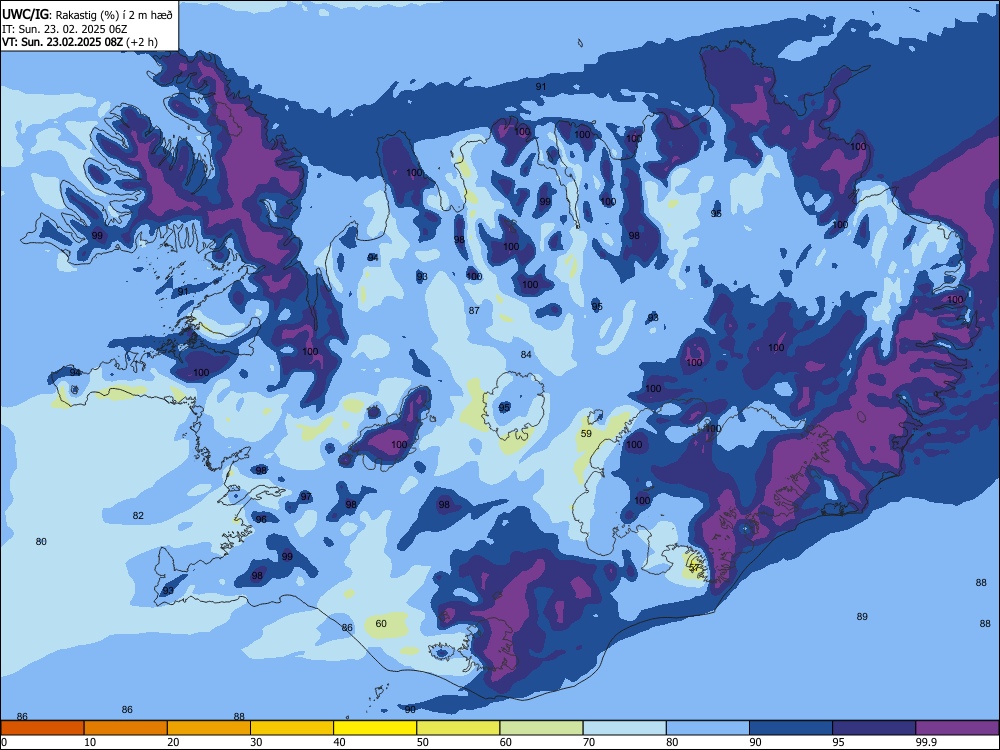The height and width of the screenshot is (750, 1000).
Task: Click the 95–99.9 indigo legend swatch
Action: click(874, 728)
